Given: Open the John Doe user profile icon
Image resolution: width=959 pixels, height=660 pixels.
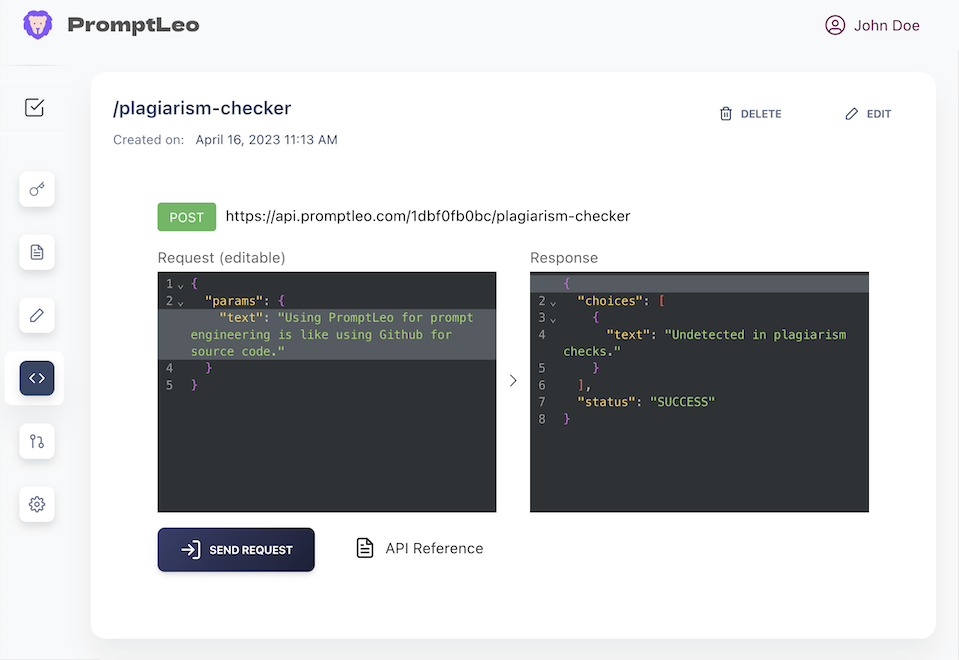Looking at the screenshot, I should pyautogui.click(x=835, y=25).
